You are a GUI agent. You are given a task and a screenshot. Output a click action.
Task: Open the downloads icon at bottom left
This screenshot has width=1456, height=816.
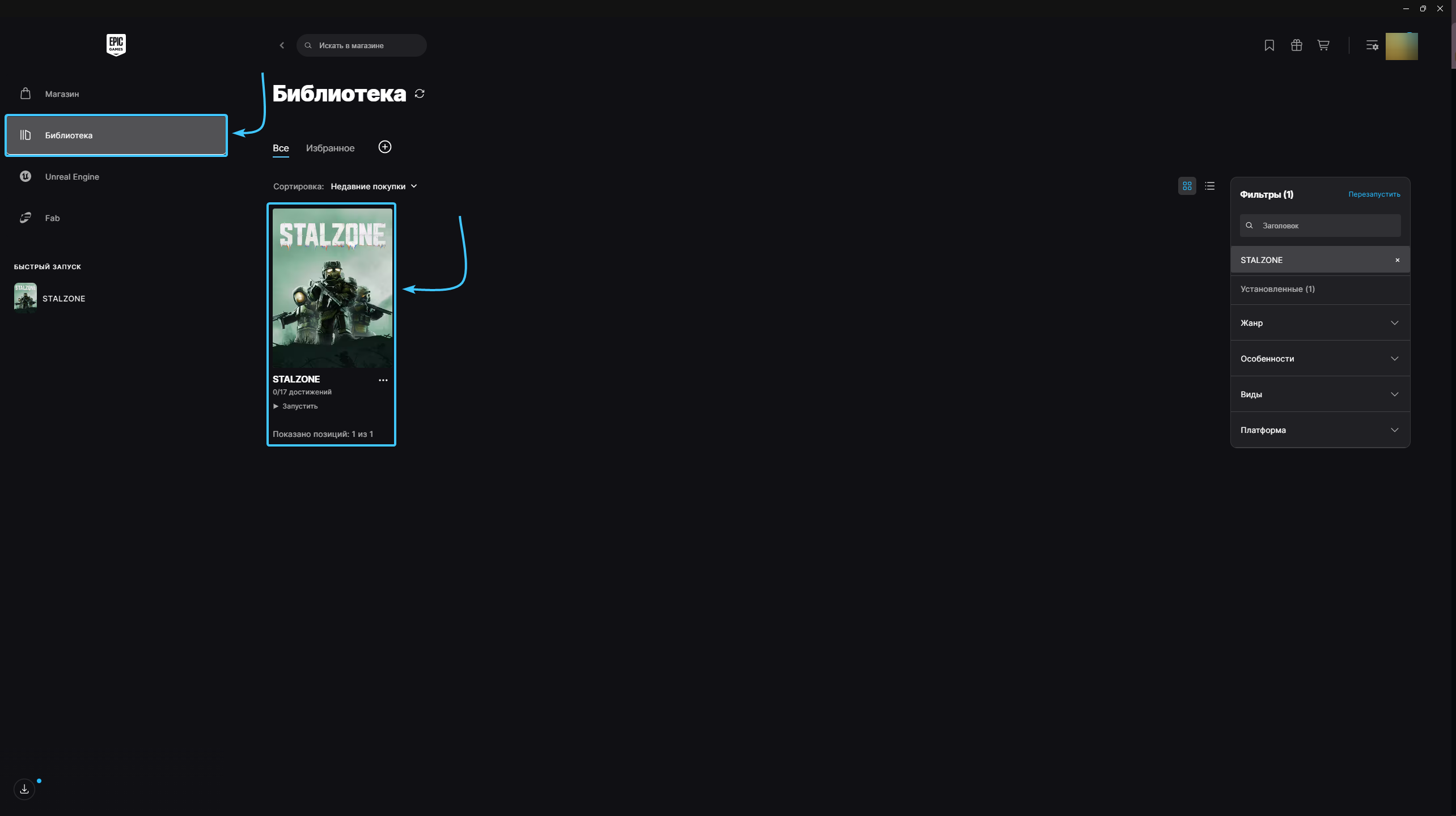tap(24, 789)
